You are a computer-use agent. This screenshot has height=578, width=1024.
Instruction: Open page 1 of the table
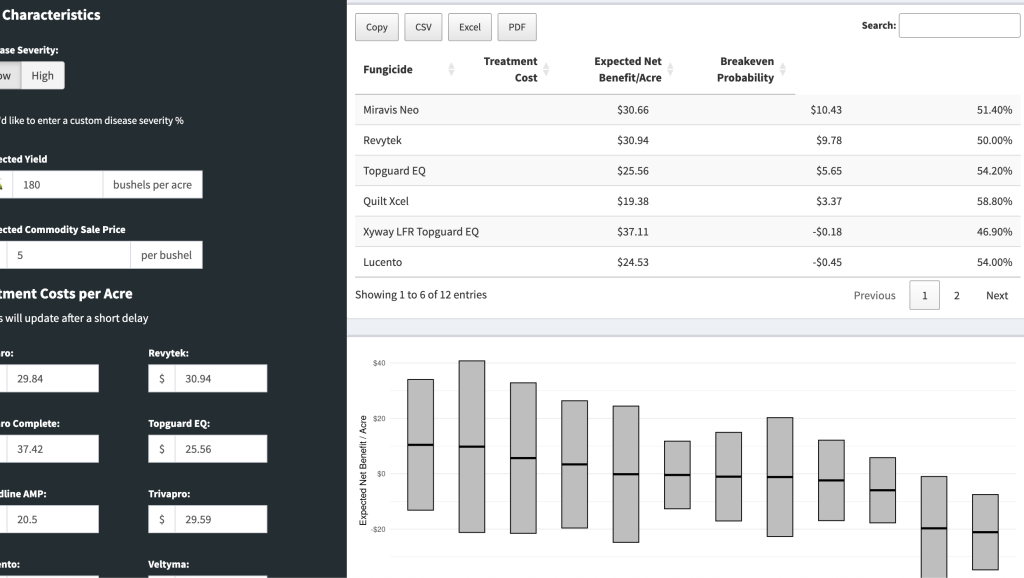pos(924,295)
